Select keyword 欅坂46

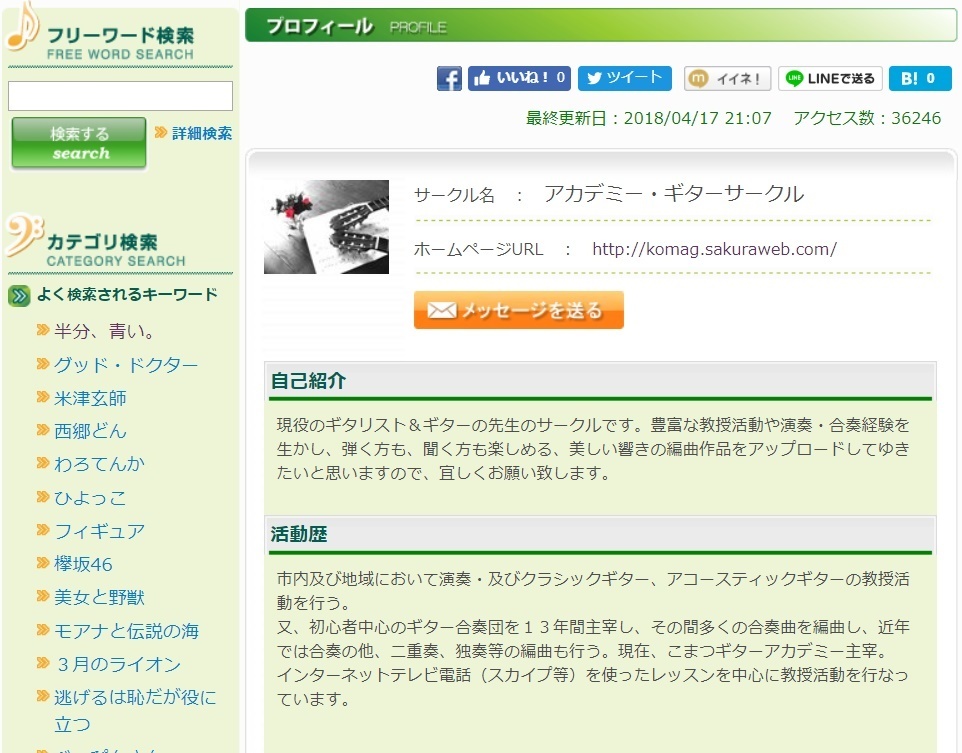click(83, 564)
